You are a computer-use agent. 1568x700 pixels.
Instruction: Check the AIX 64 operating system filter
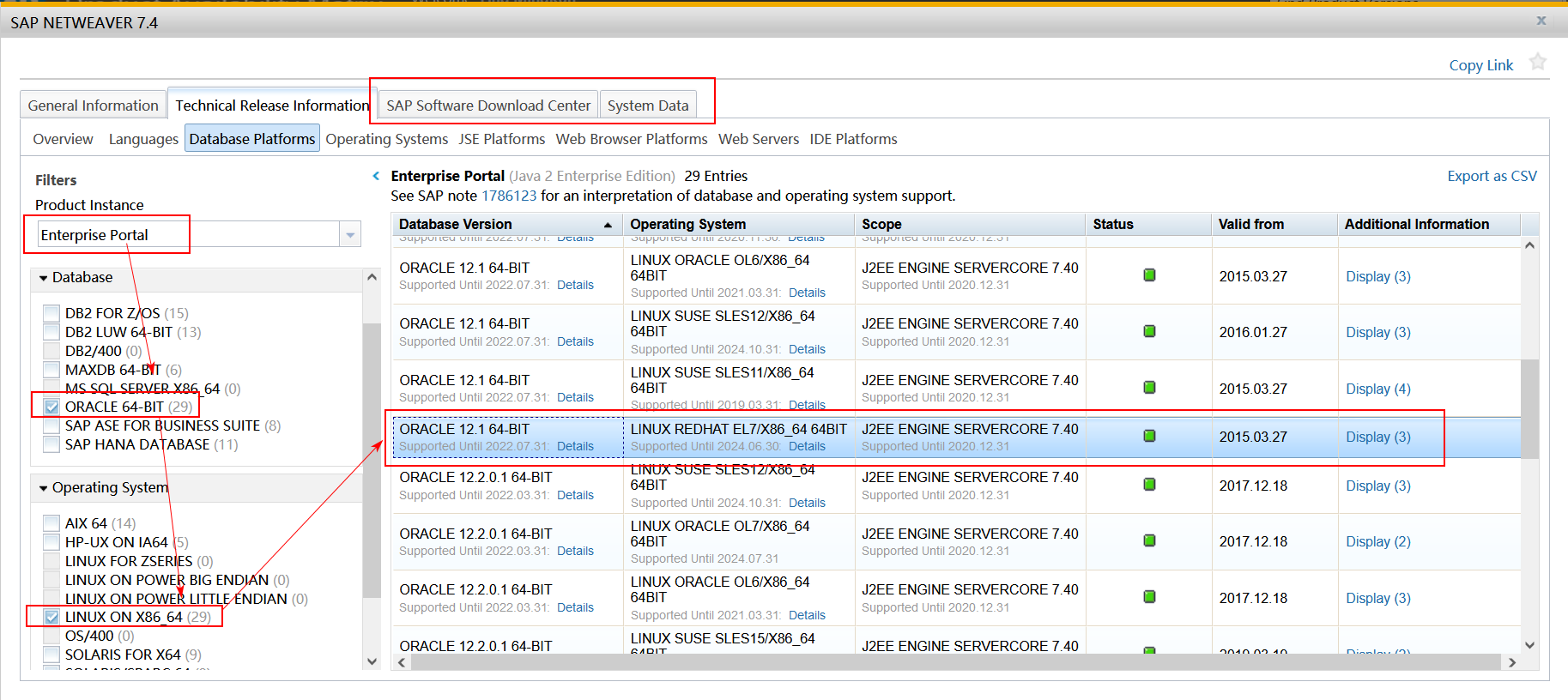(x=51, y=523)
